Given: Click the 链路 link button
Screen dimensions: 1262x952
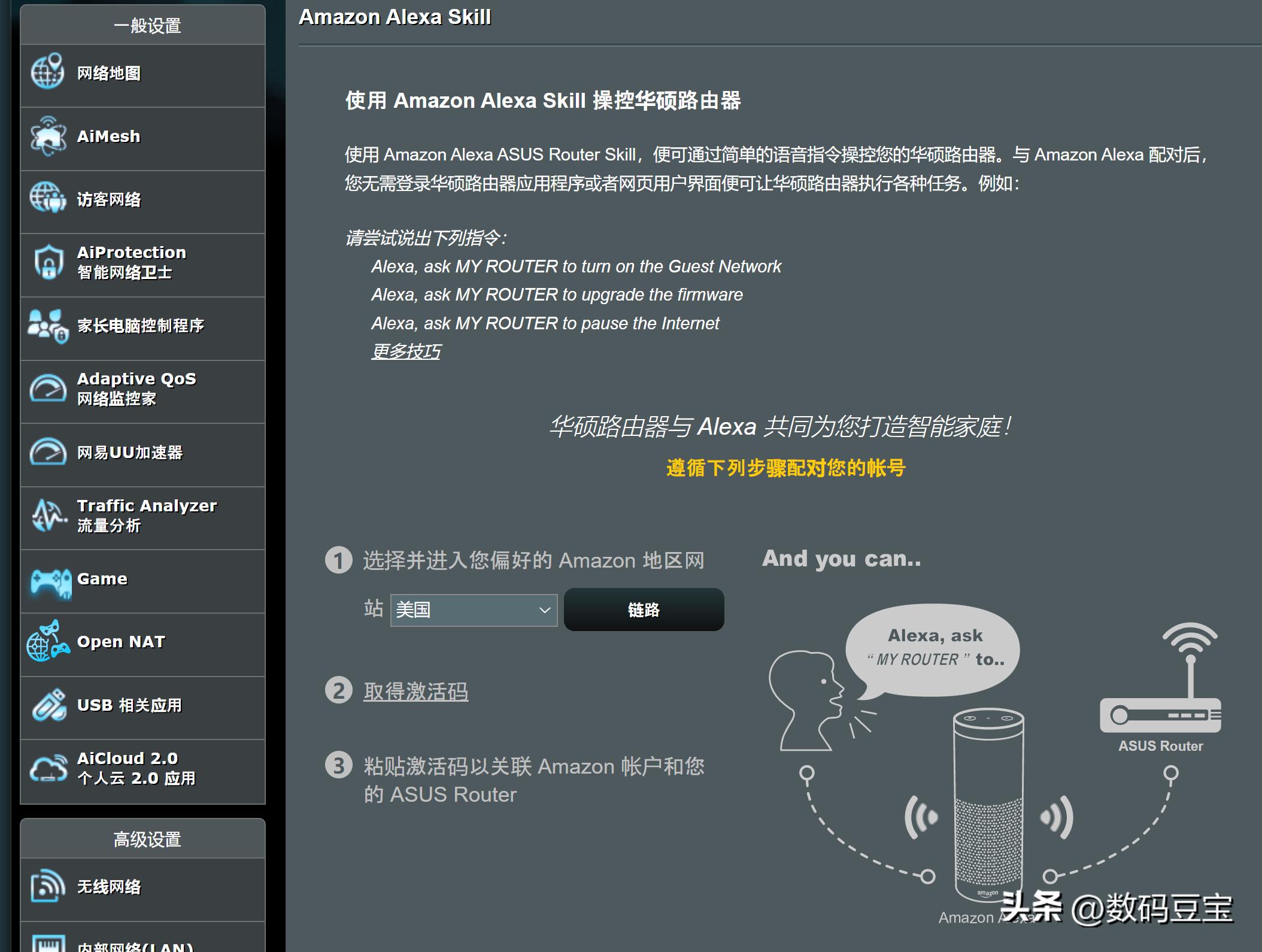Looking at the screenshot, I should [644, 610].
